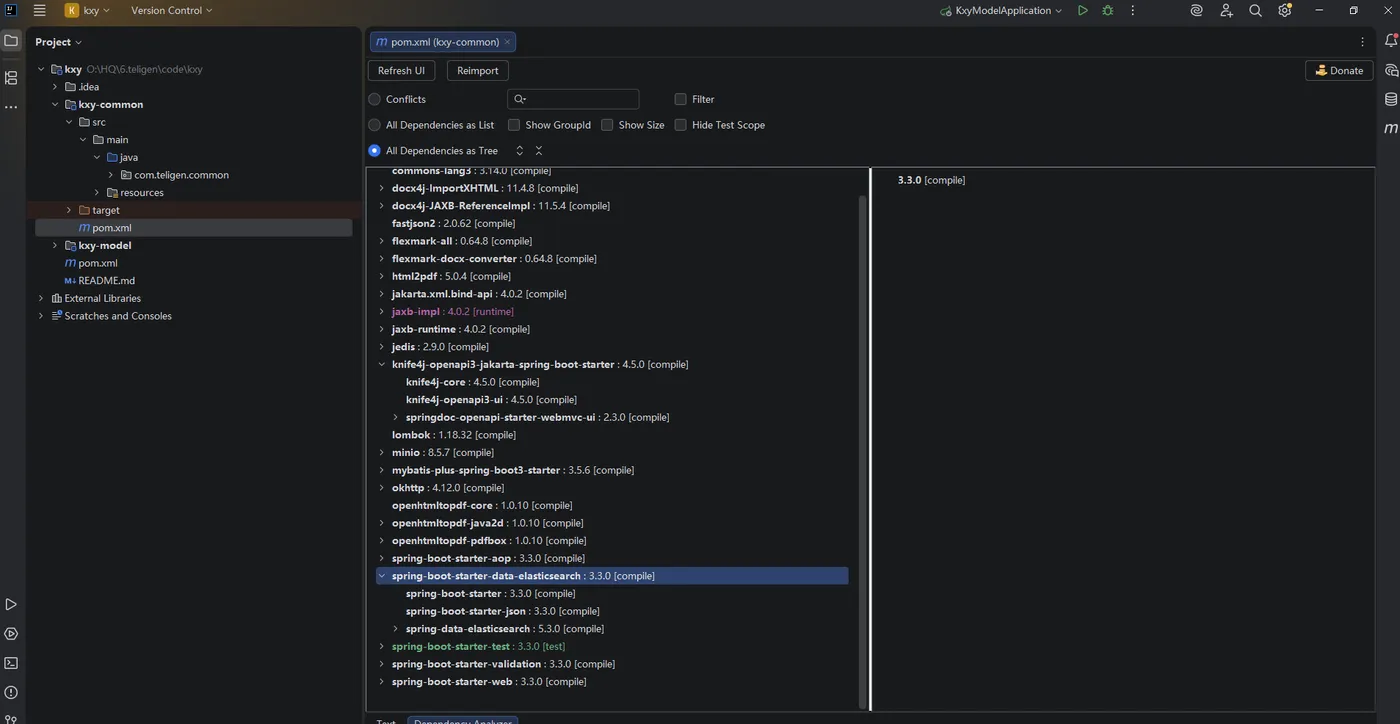Open the Version Control menu
The height and width of the screenshot is (724, 1400).
[171, 10]
